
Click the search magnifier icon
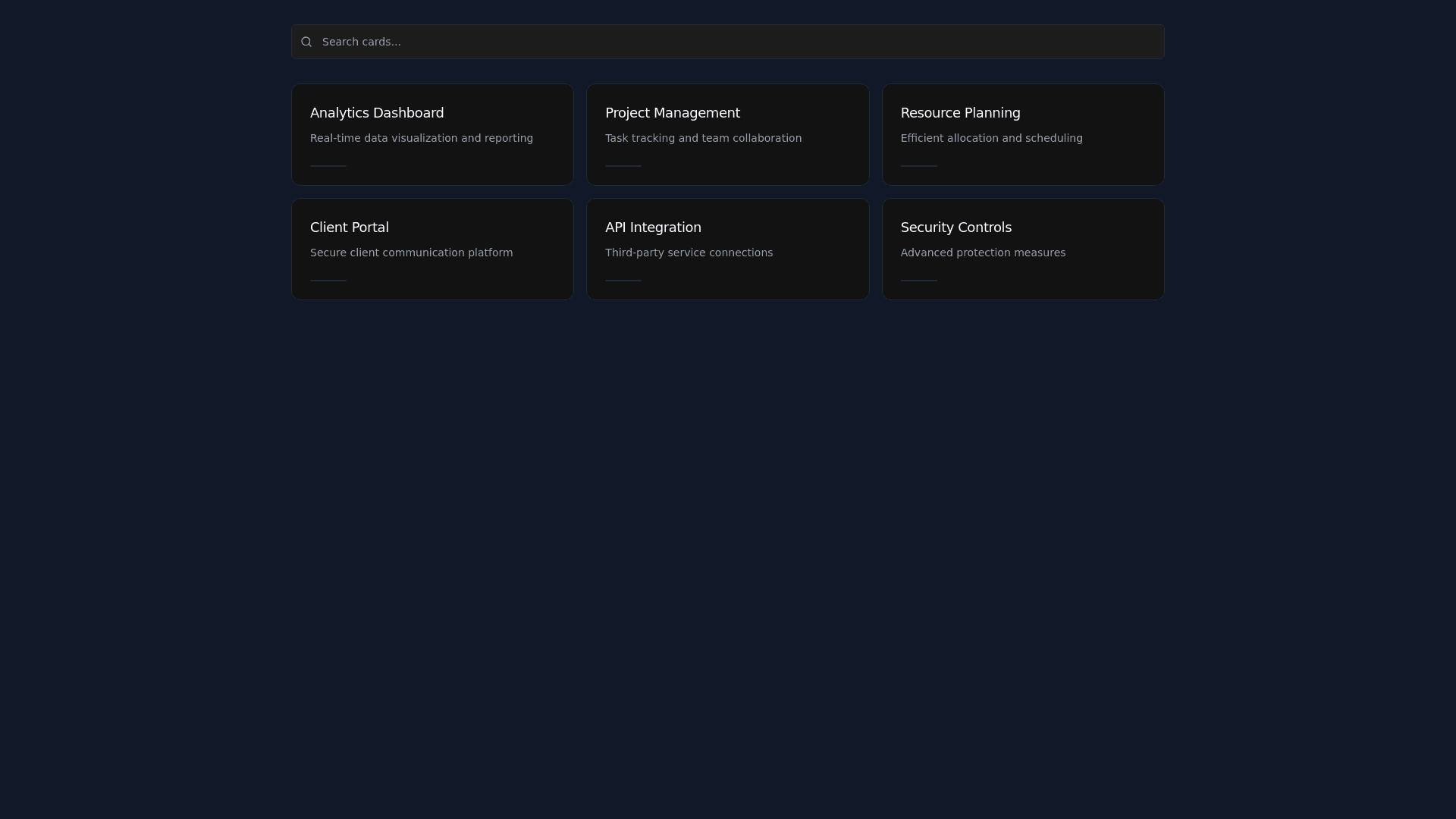pos(306,42)
